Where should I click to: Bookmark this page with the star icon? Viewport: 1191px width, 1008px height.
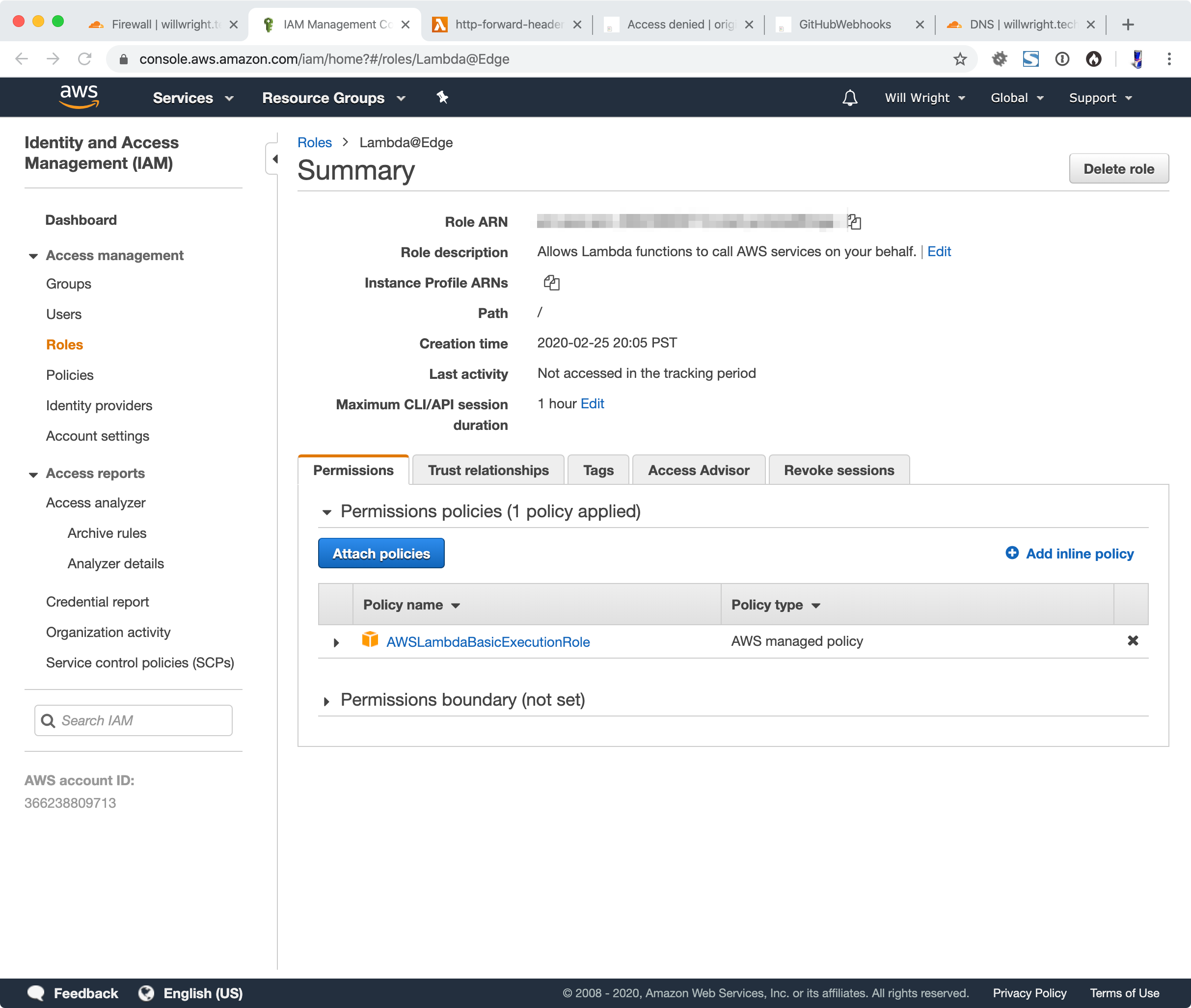pyautogui.click(x=960, y=59)
